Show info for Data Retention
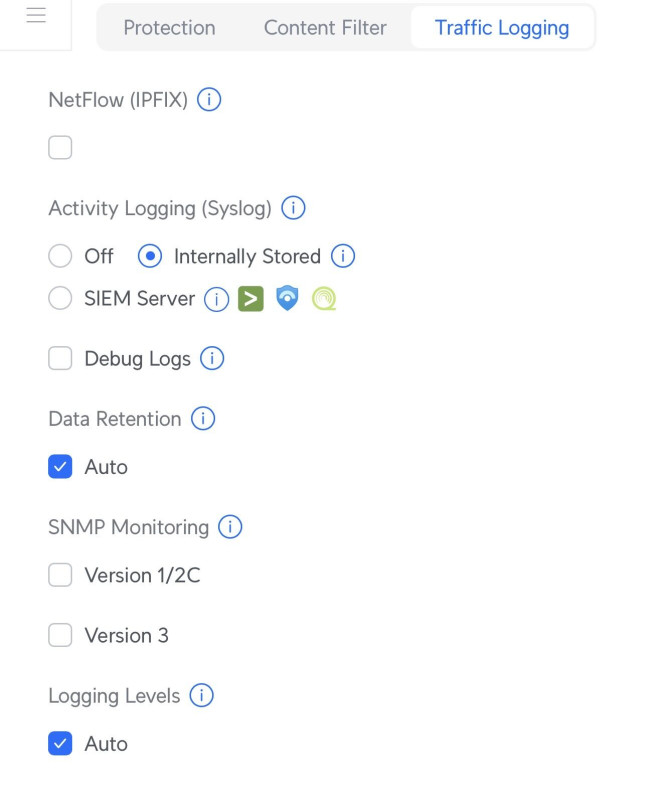The image size is (662, 800). [x=203, y=419]
